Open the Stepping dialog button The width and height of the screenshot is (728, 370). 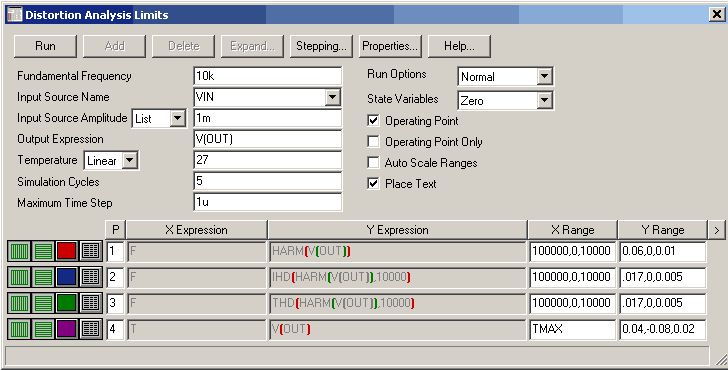point(321,46)
